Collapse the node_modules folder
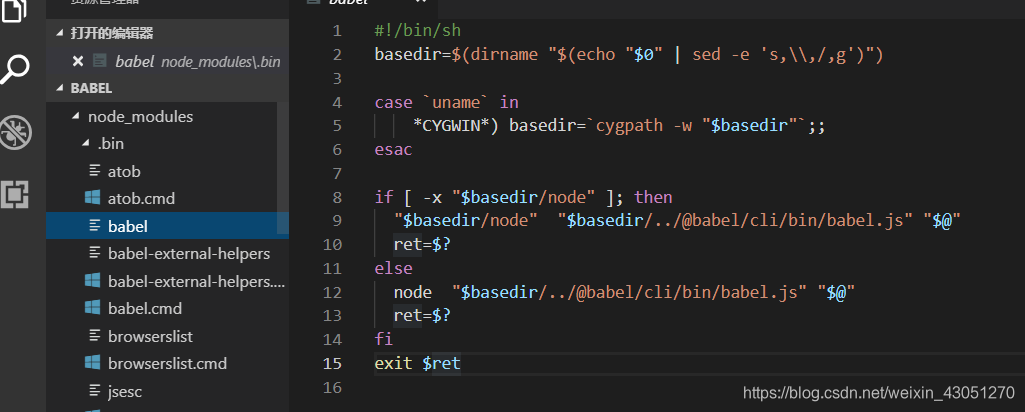The image size is (1025, 412). pyautogui.click(x=75, y=117)
